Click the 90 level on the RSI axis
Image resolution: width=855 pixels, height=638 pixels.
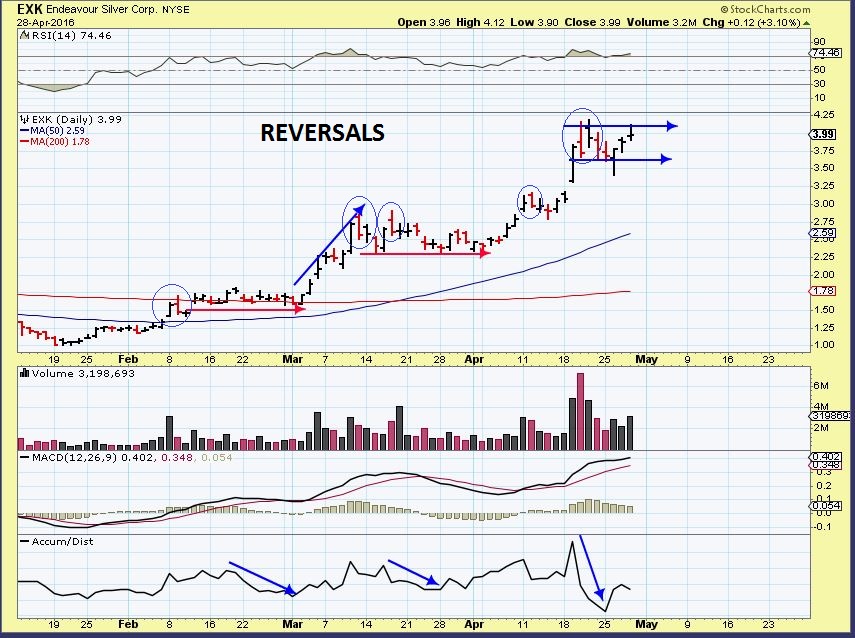819,41
